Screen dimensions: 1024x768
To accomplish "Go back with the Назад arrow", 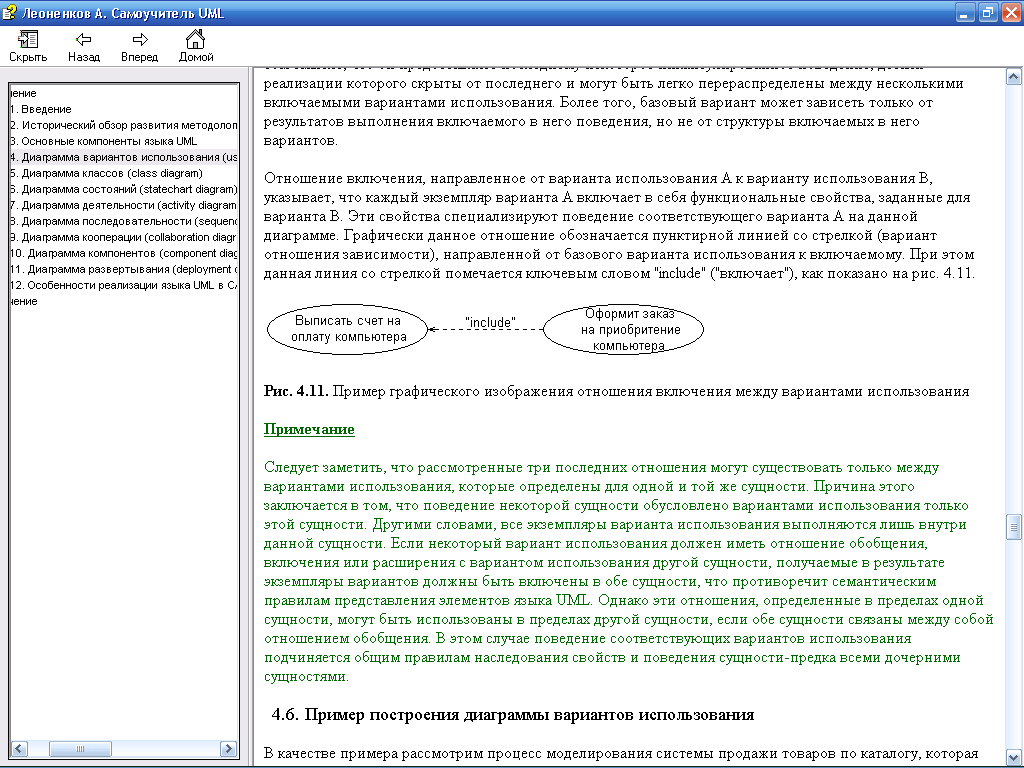I will pos(84,46).
